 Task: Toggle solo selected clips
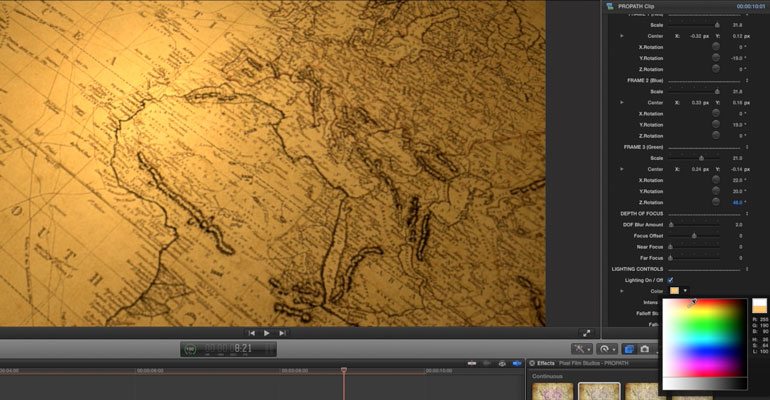pos(502,363)
